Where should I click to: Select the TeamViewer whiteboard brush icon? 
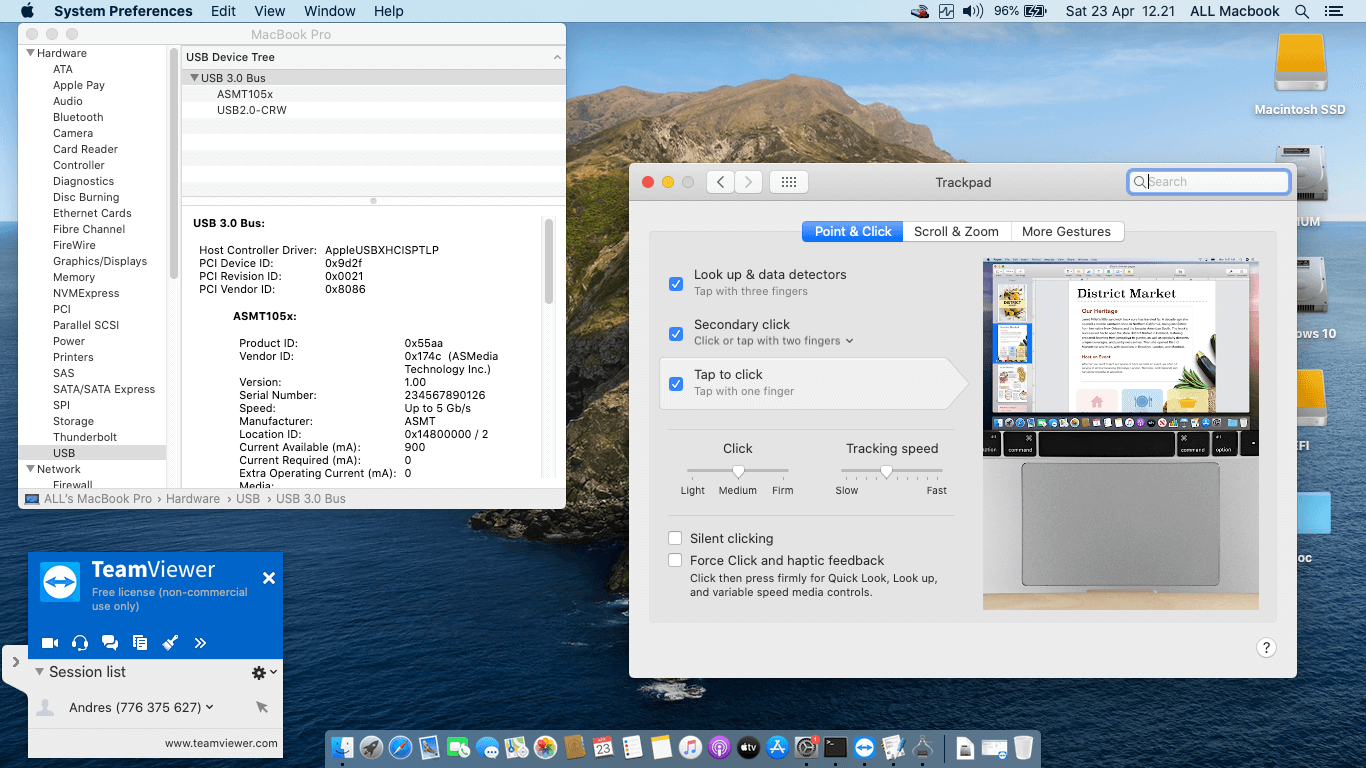(x=170, y=643)
